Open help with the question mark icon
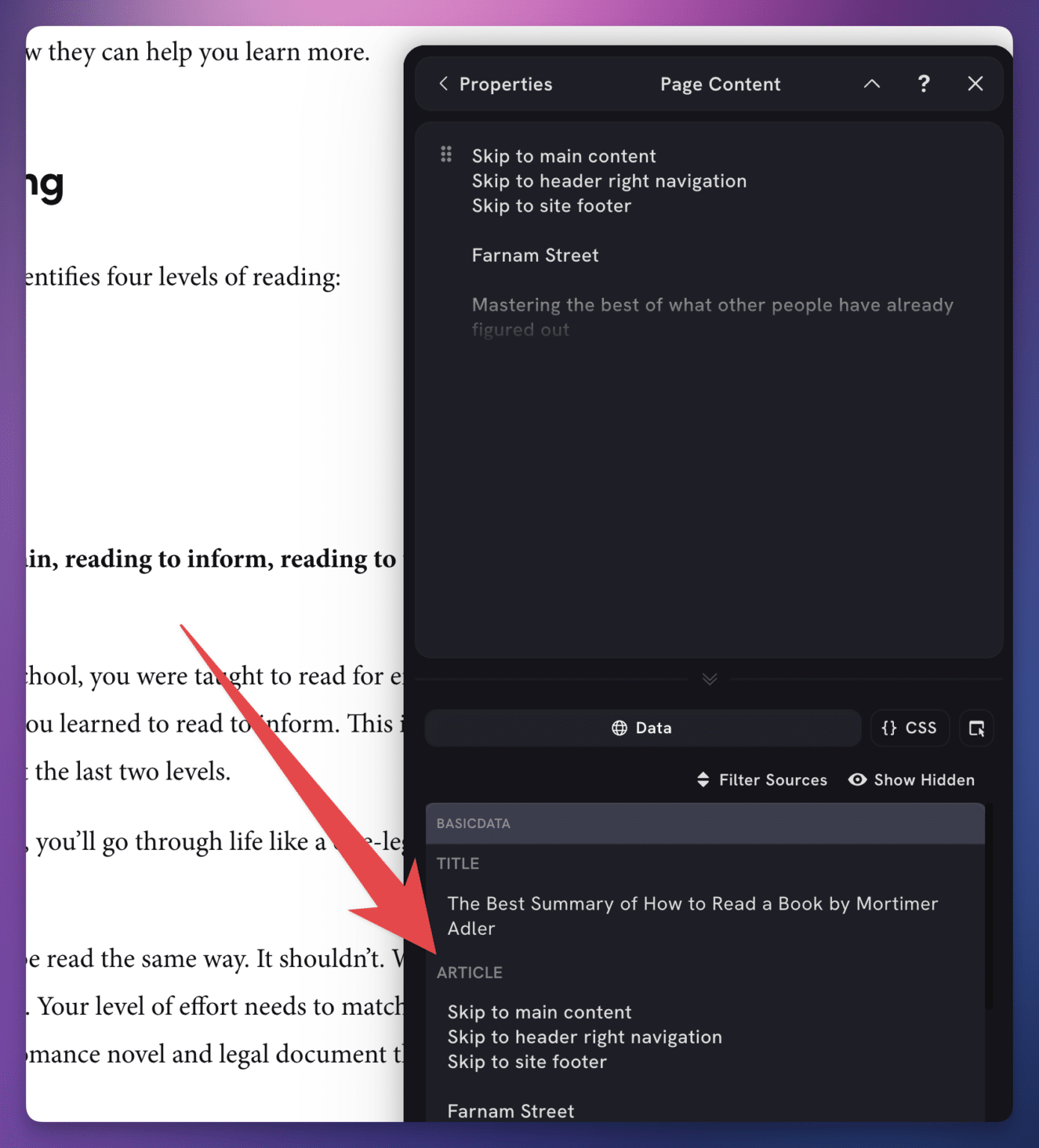The image size is (1039, 1148). 924,84
